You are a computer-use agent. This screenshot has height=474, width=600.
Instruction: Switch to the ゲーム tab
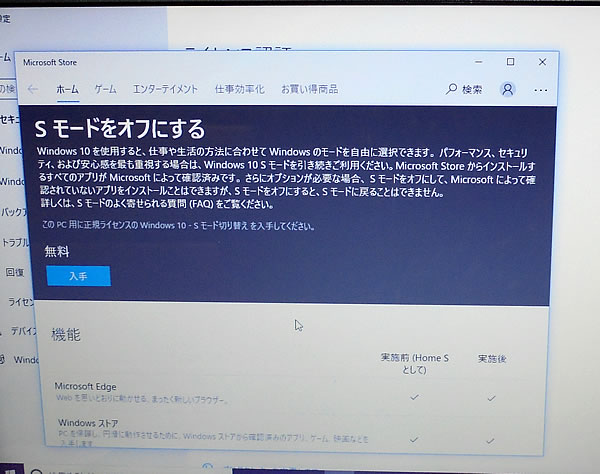click(105, 89)
